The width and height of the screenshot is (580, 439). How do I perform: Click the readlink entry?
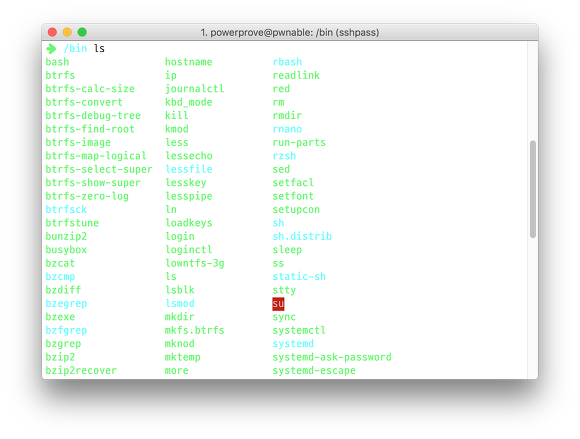(296, 75)
